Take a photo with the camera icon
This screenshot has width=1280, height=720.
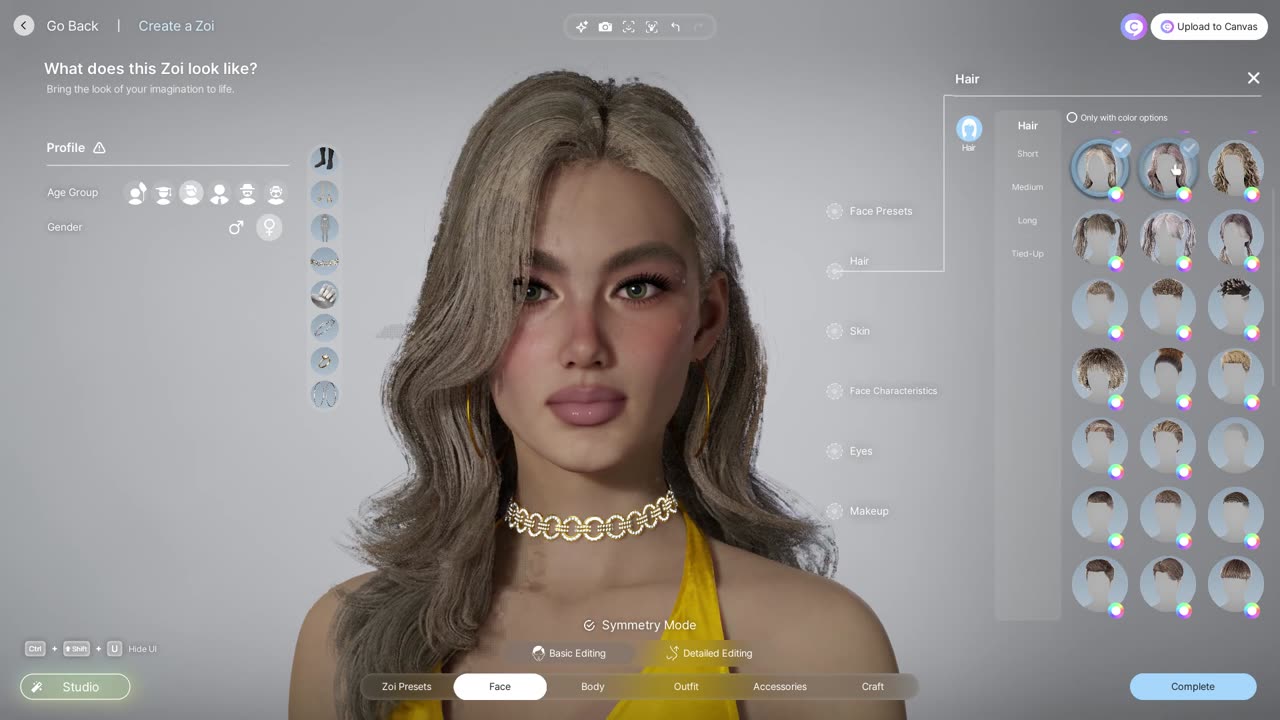[605, 27]
